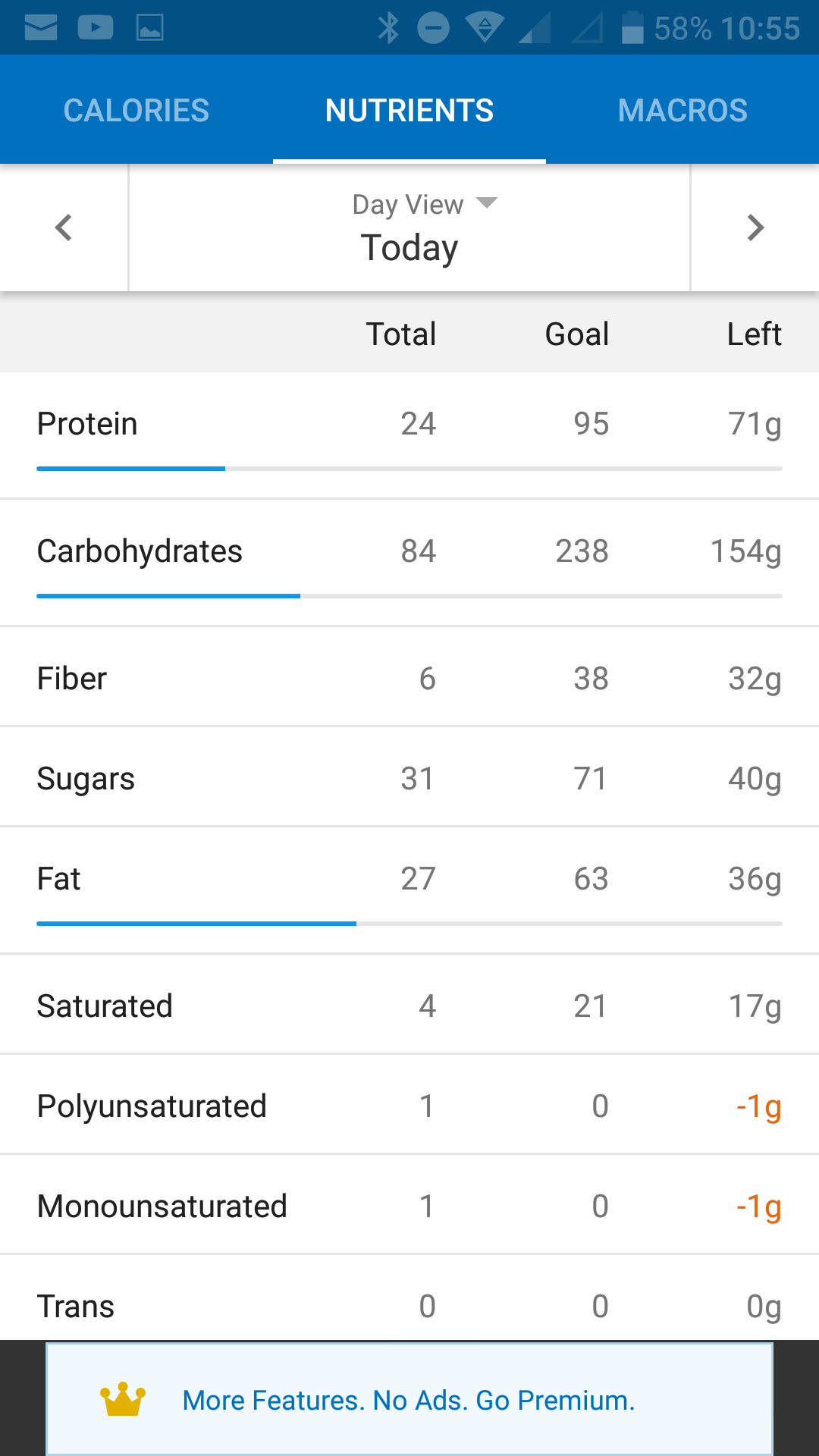Image resolution: width=819 pixels, height=1456 pixels.
Task: Go to next day with right chevron
Action: (755, 227)
